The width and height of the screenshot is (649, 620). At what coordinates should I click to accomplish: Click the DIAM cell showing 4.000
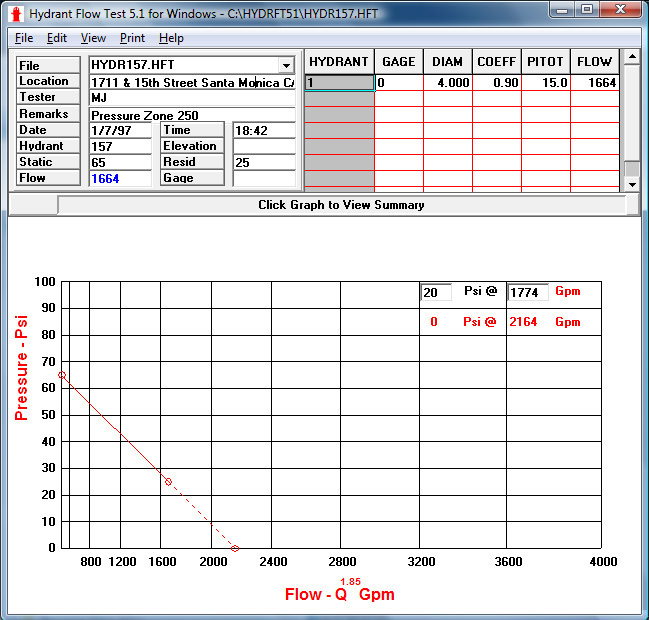click(x=448, y=83)
